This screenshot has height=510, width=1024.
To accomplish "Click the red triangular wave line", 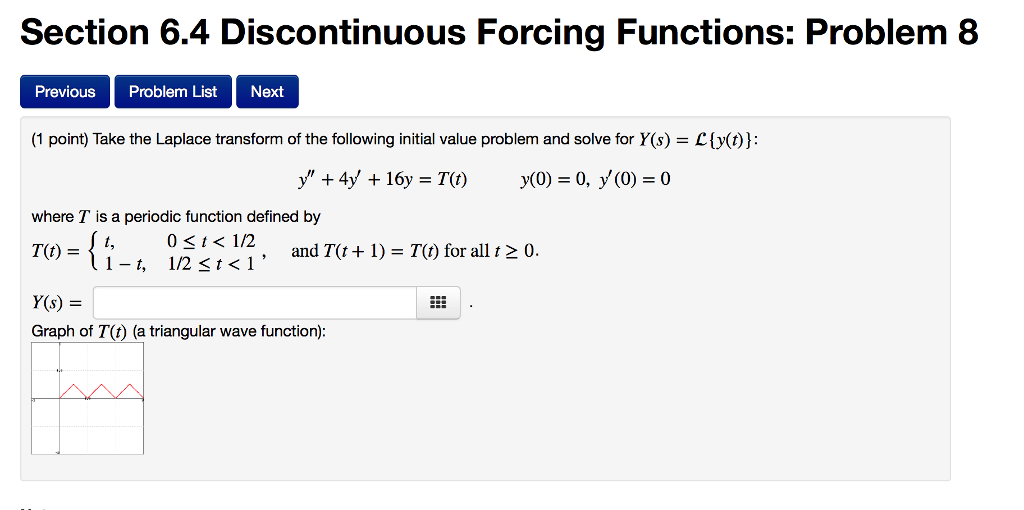I will [101, 390].
